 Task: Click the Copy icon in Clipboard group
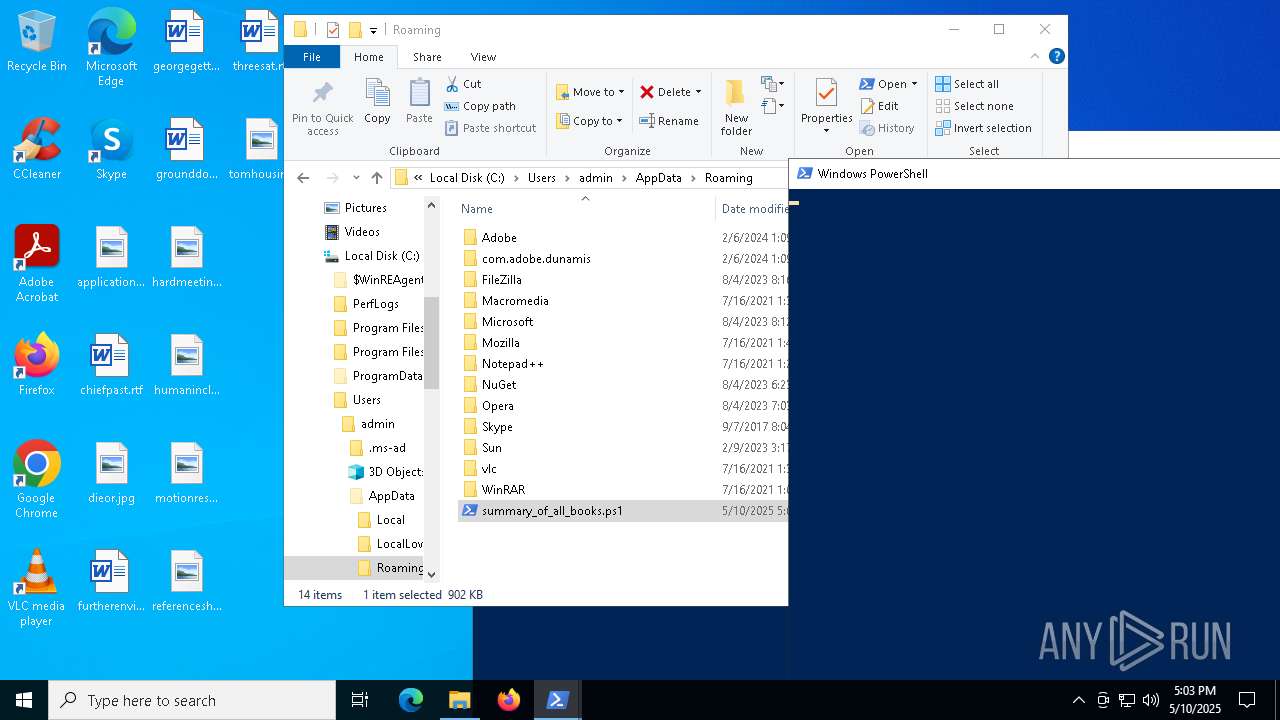tap(377, 102)
